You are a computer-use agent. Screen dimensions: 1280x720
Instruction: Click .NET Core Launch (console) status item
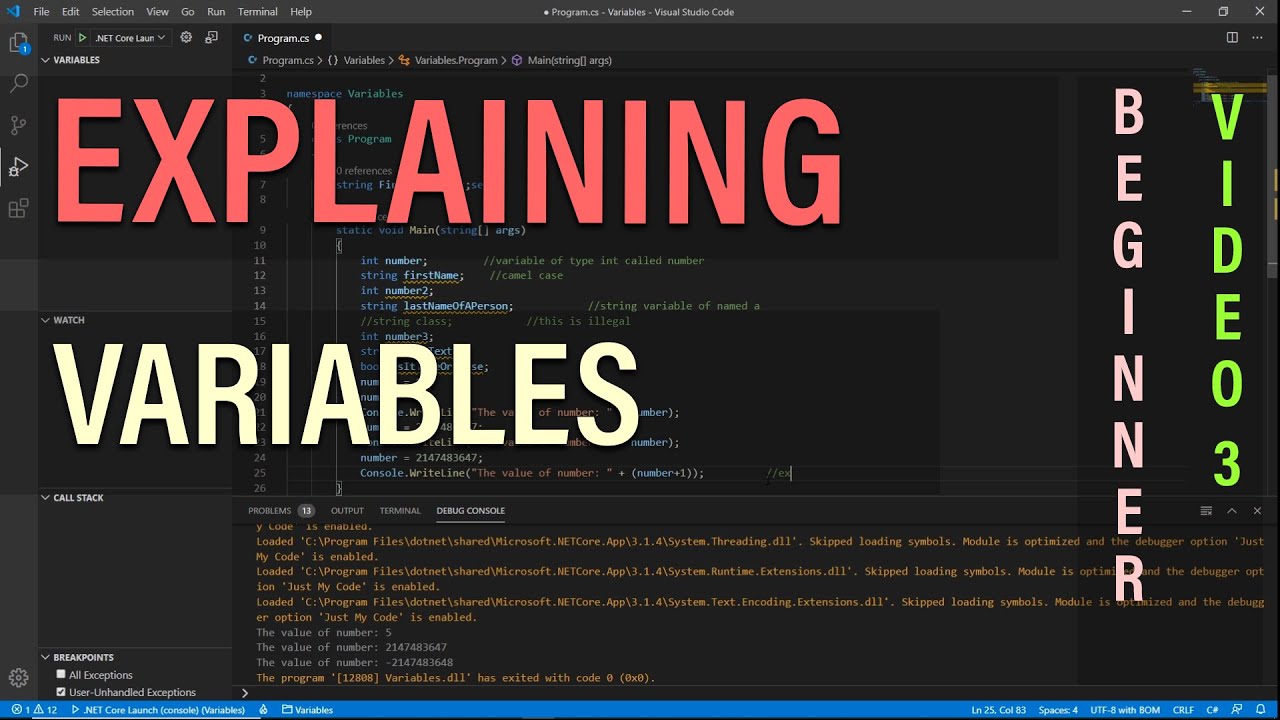158,710
